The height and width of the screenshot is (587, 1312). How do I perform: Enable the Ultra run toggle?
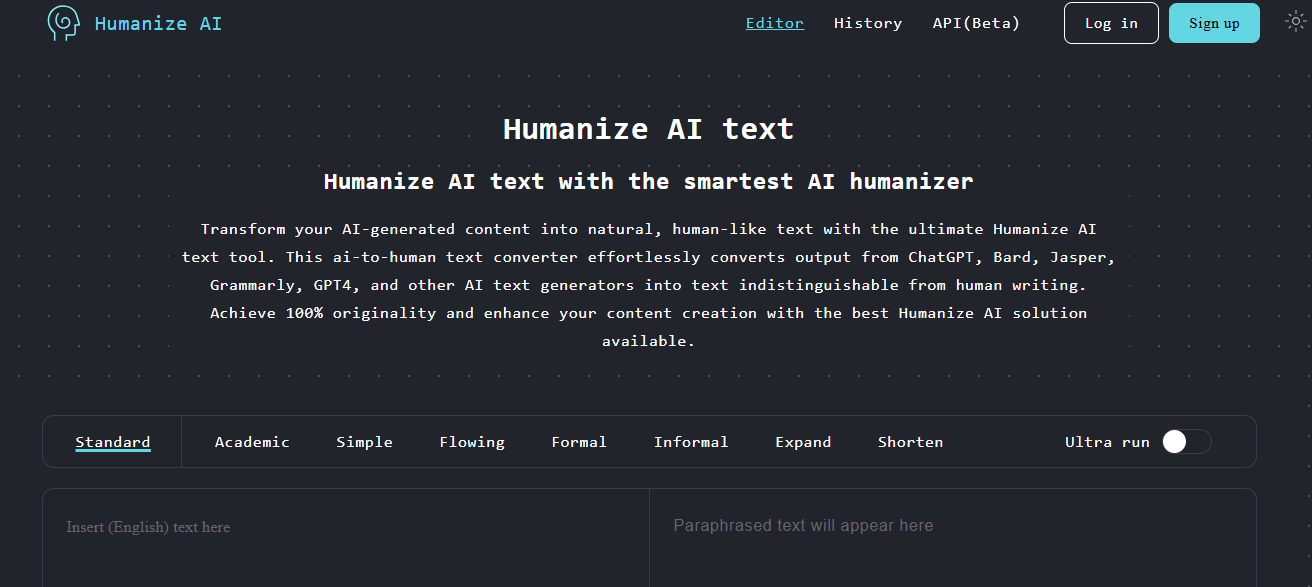pos(1186,442)
